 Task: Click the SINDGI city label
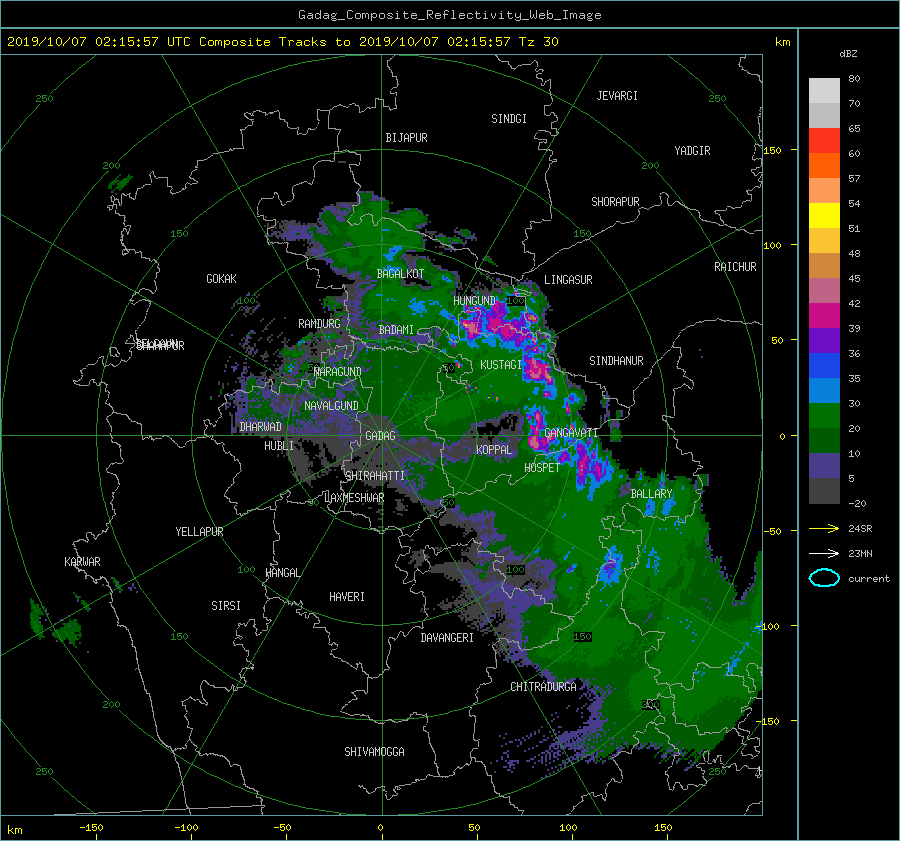click(x=509, y=119)
